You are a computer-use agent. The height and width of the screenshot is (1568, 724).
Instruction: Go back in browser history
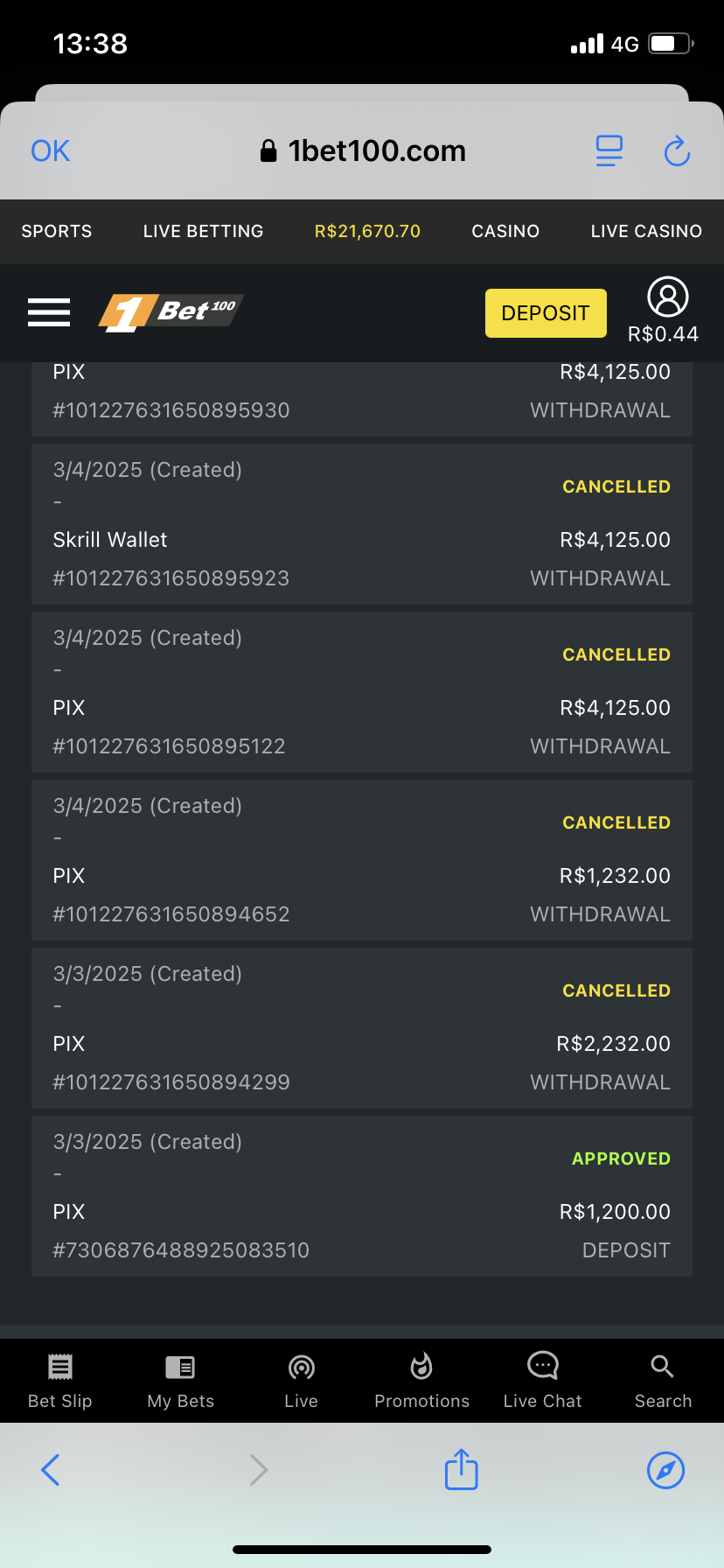[x=51, y=1469]
